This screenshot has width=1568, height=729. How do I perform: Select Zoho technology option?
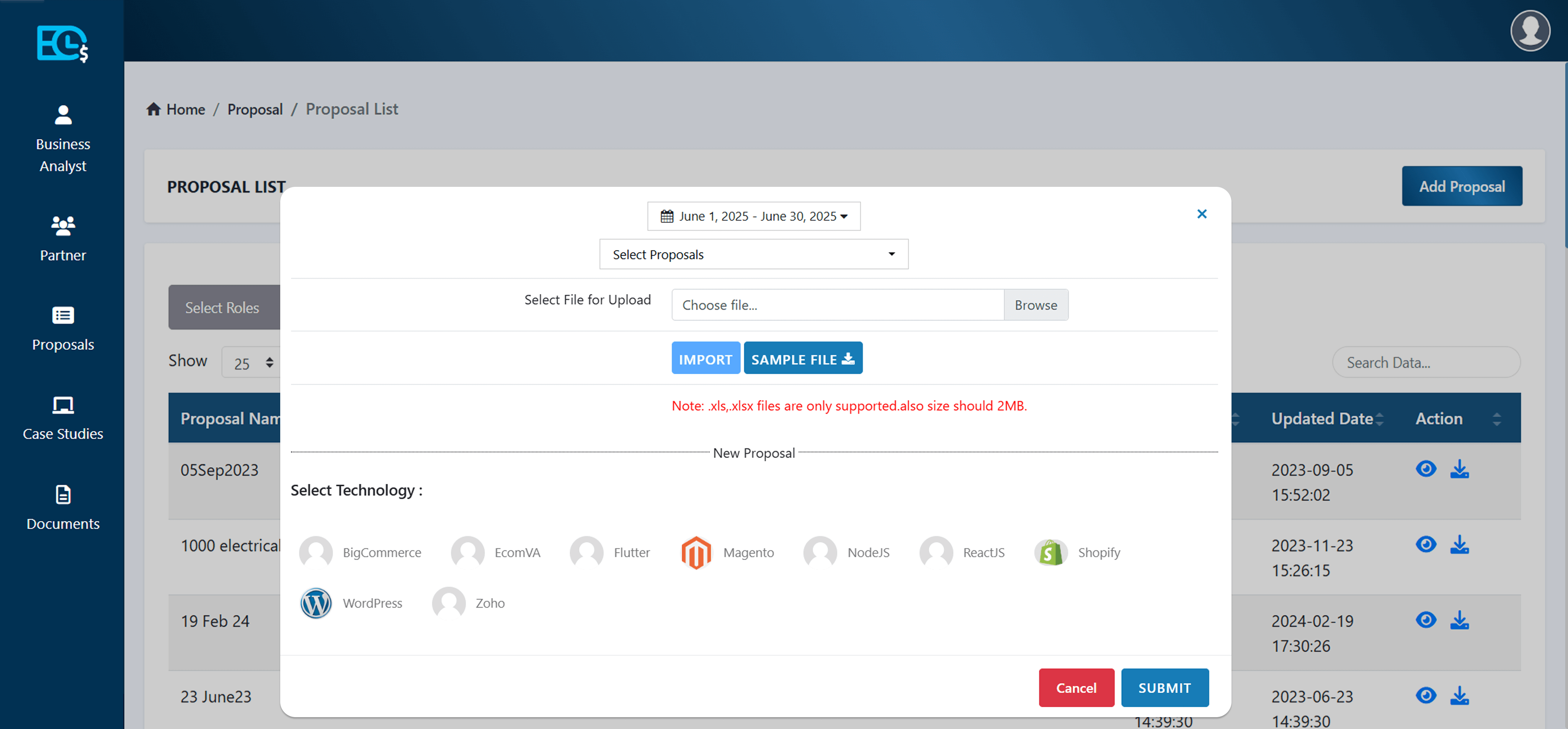coord(469,603)
